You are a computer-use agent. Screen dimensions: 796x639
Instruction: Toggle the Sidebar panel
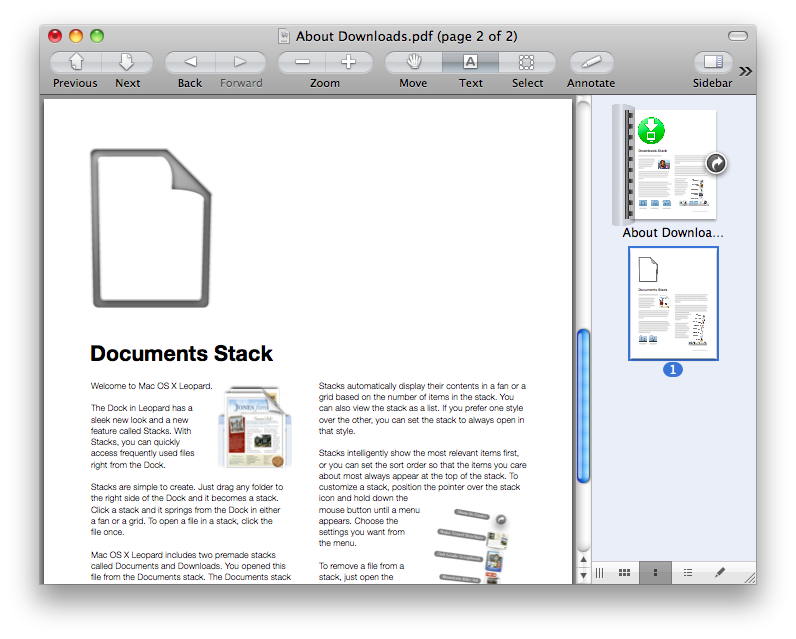[712, 62]
